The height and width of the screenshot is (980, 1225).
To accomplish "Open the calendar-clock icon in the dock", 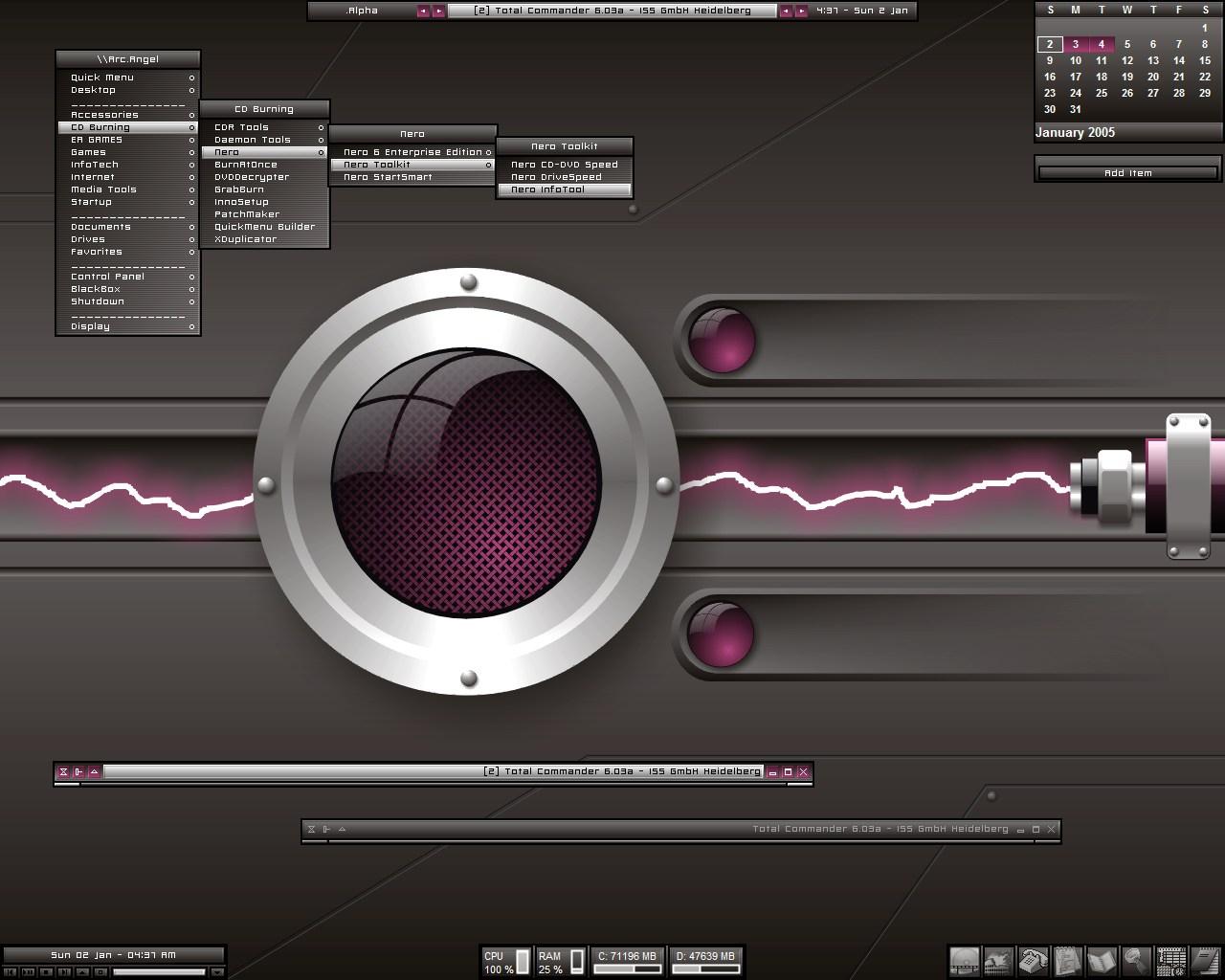I will 1170,960.
